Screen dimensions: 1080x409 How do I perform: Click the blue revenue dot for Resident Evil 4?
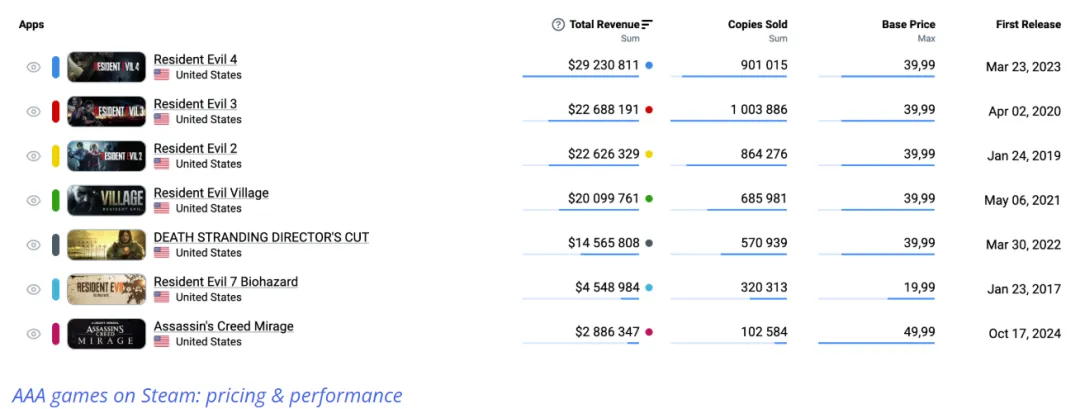coord(649,65)
